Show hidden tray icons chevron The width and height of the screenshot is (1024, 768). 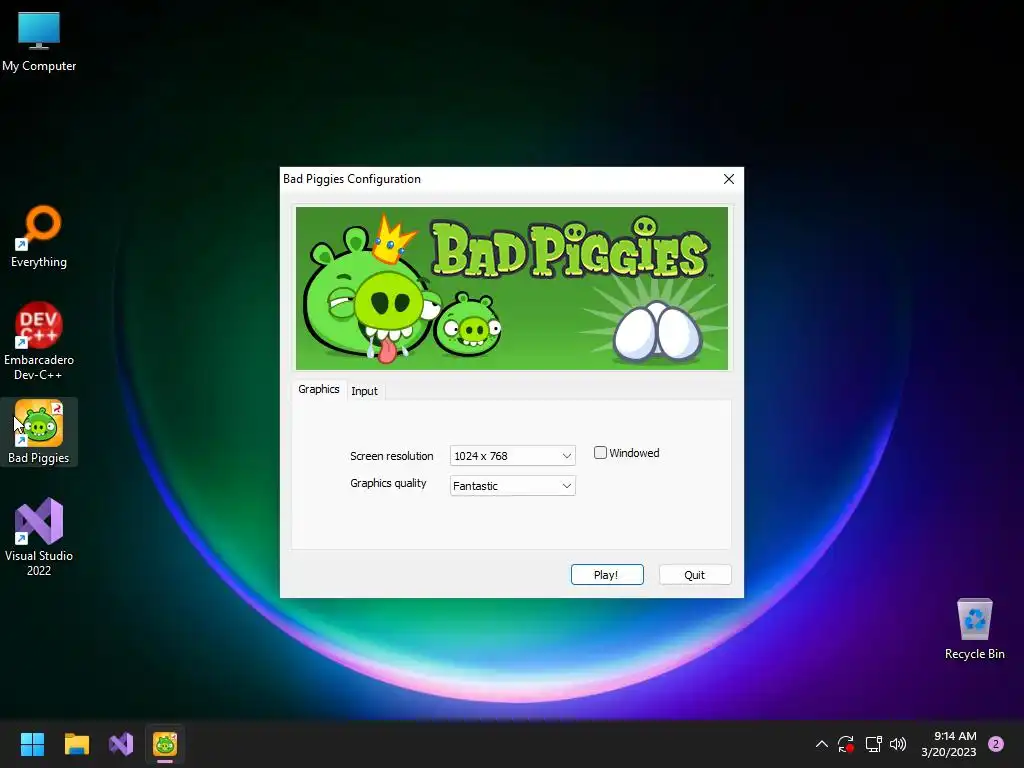point(822,744)
